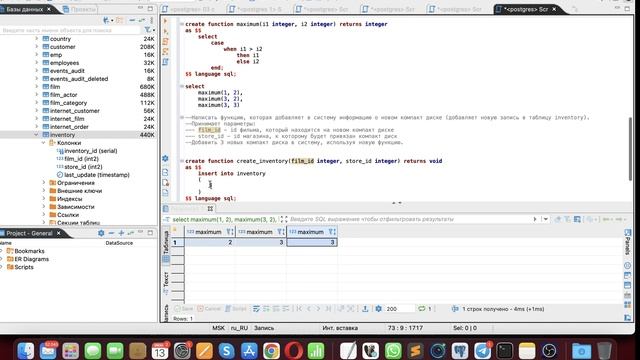The width and height of the screenshot is (640, 360).
Task: Toggle the Запись record mode
Action: pyautogui.click(x=166, y=313)
